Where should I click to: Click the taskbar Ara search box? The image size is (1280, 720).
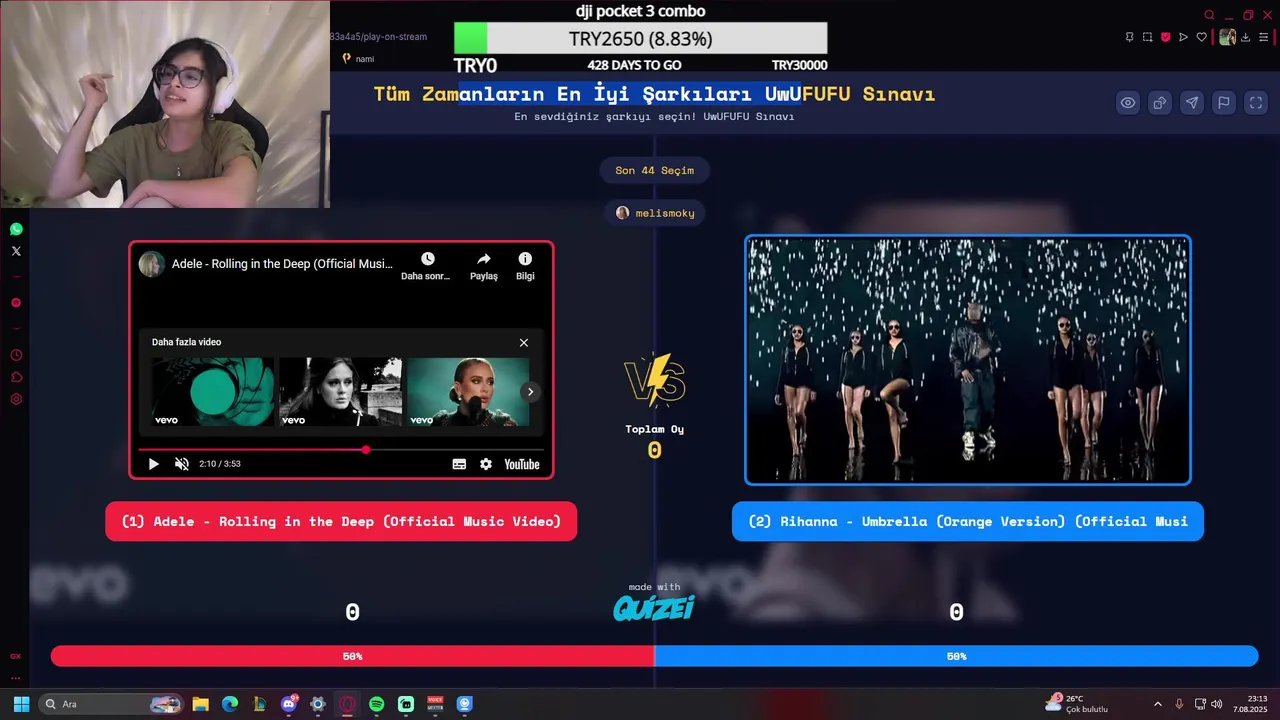(112, 704)
